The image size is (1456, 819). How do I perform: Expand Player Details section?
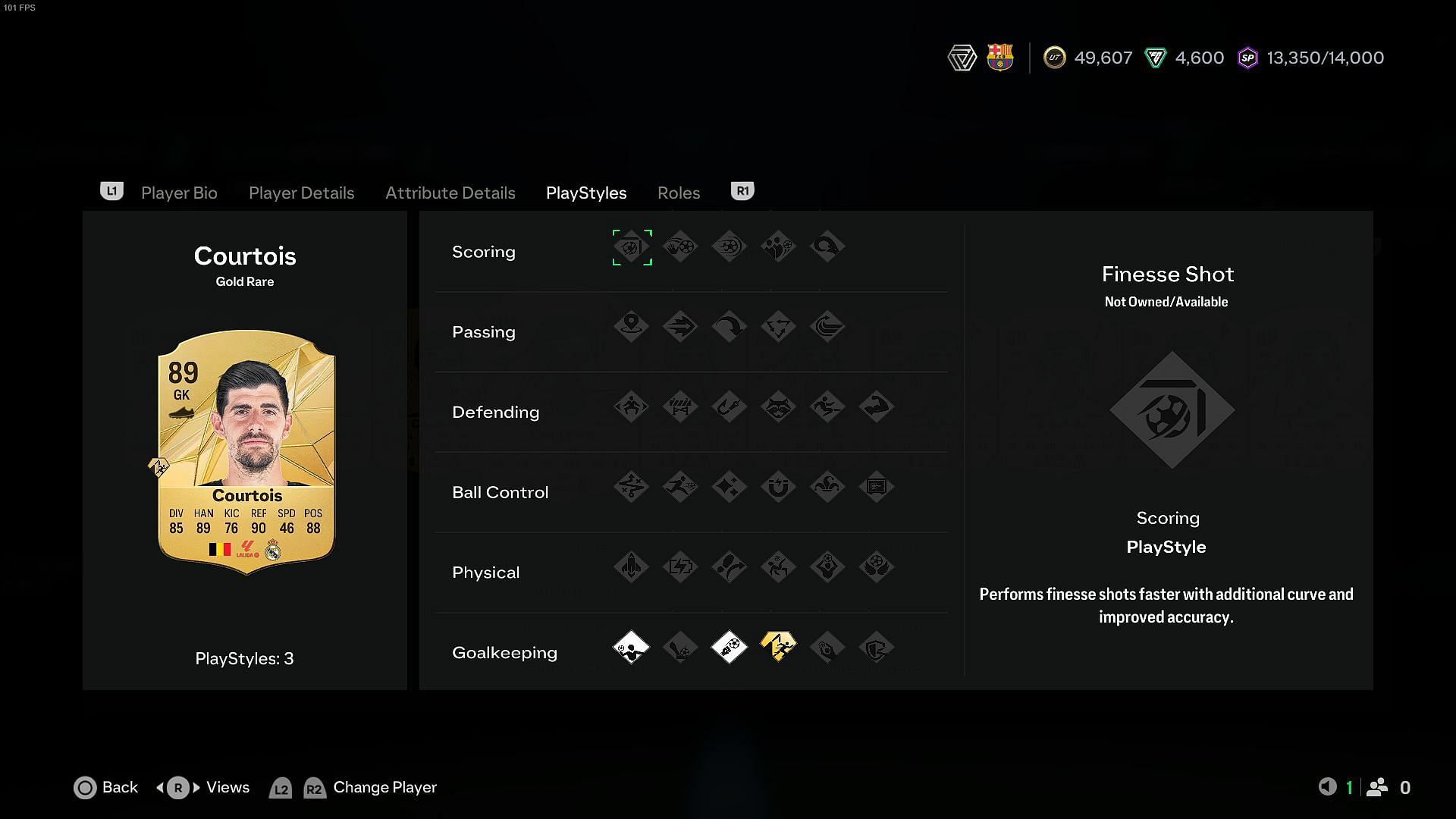click(x=301, y=192)
